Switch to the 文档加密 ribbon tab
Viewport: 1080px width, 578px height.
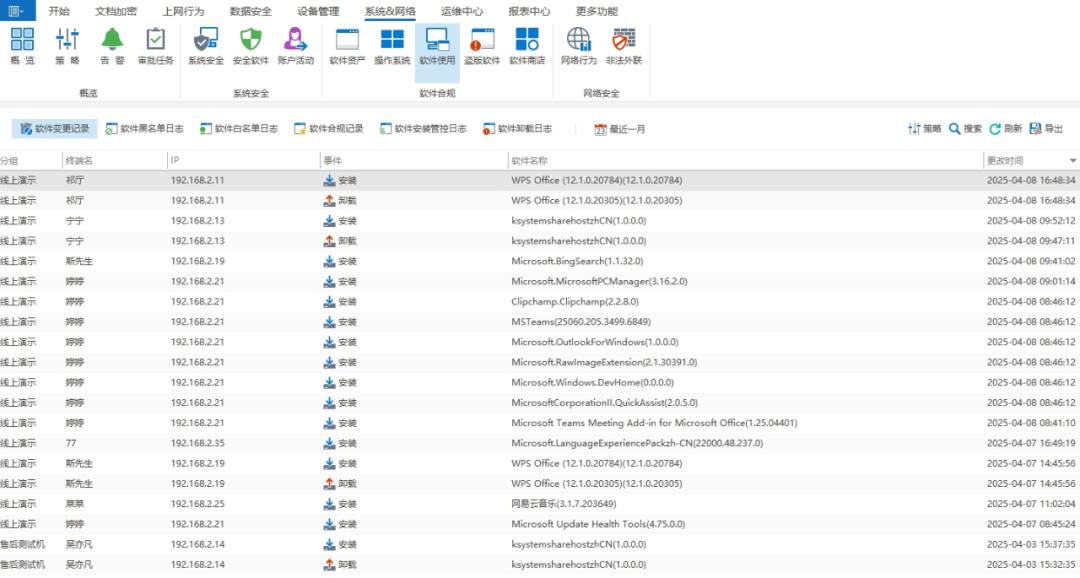point(116,11)
